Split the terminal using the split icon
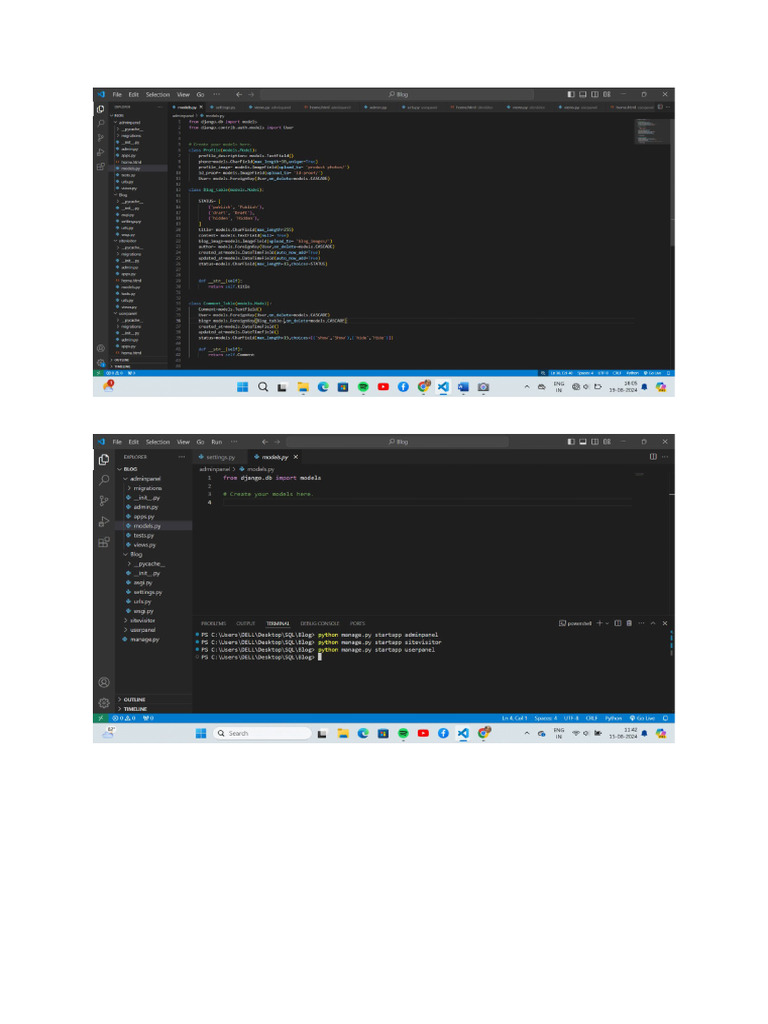 [618, 623]
